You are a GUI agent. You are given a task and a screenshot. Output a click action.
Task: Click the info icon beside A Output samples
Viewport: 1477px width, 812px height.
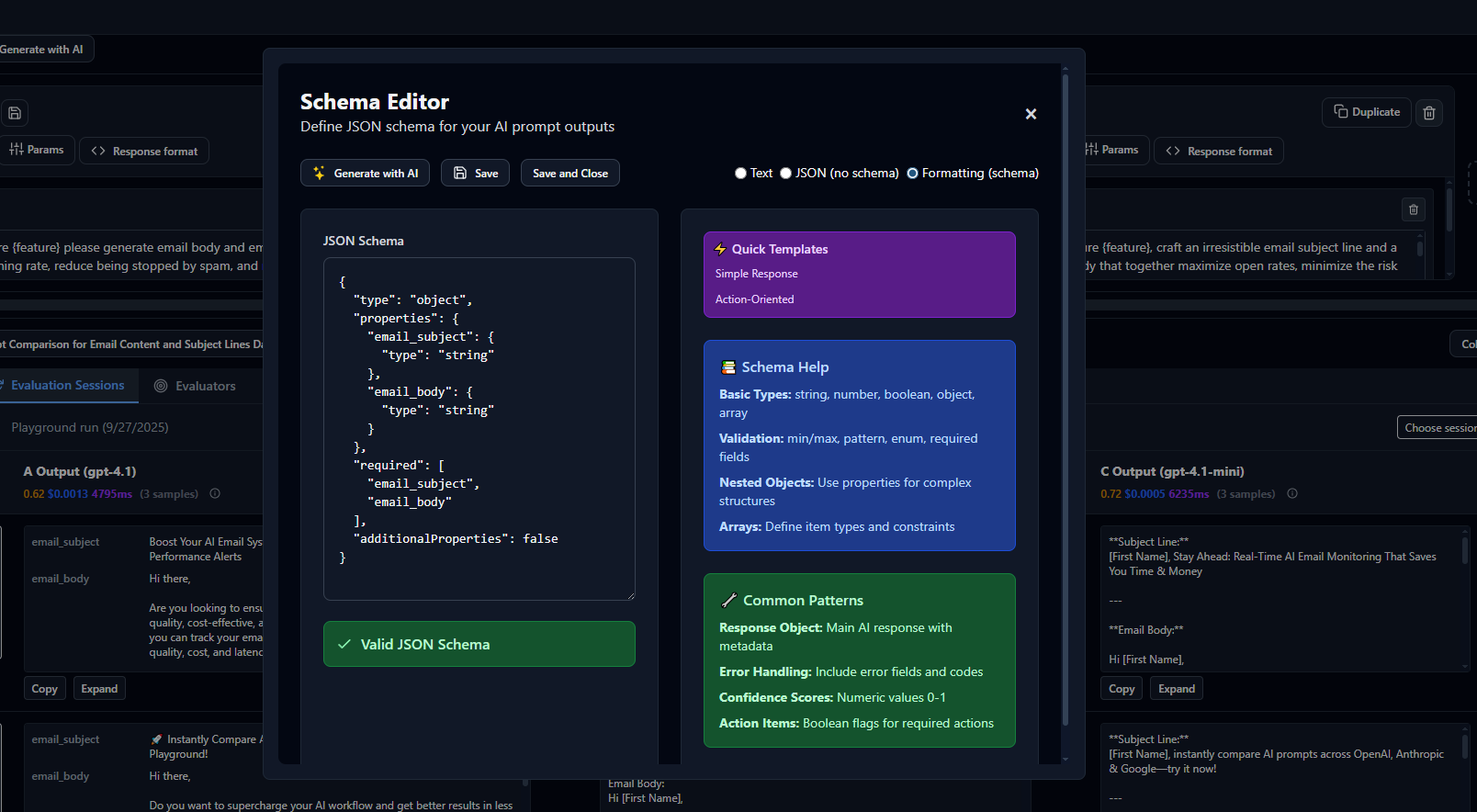pos(215,494)
